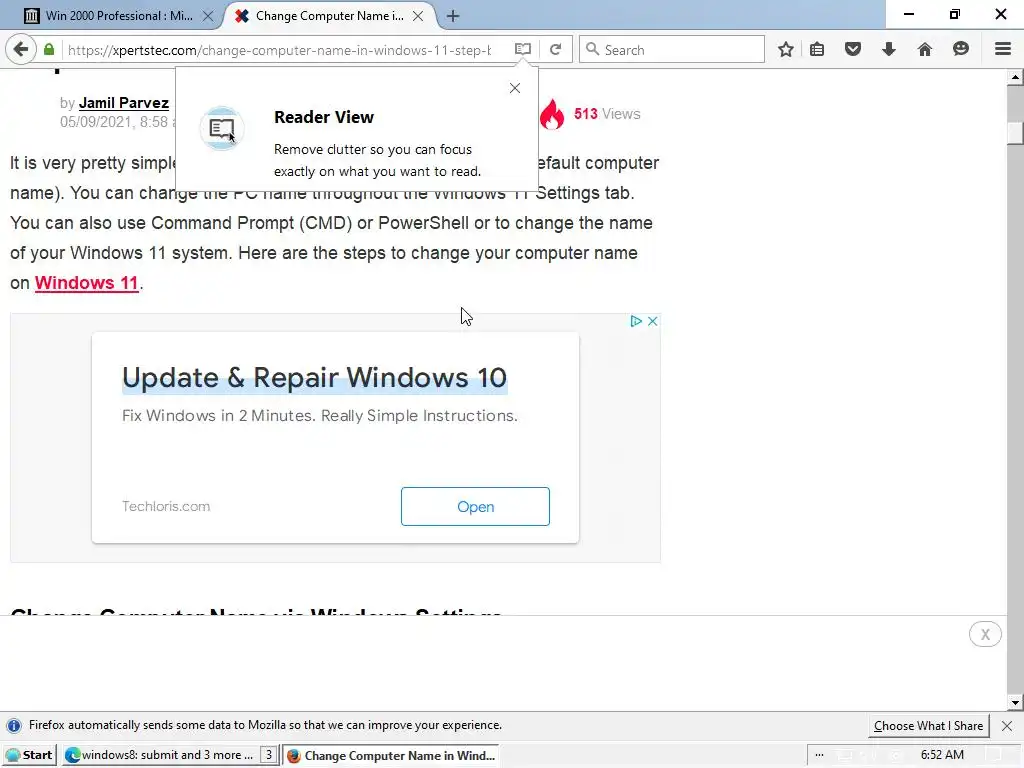This screenshot has height=768, width=1024.
Task: Close the bottom banner with round X button
Action: click(x=985, y=634)
